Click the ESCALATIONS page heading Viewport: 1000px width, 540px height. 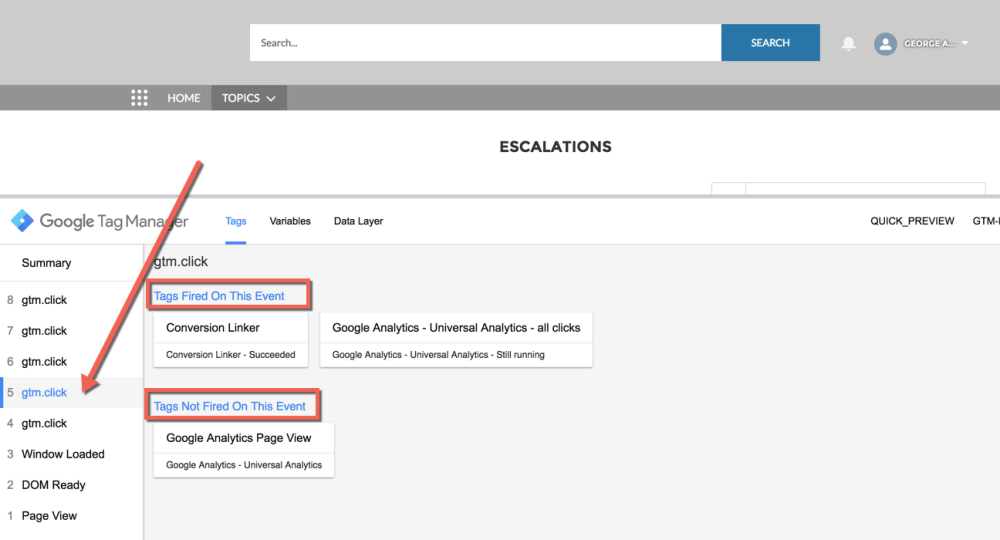(555, 147)
